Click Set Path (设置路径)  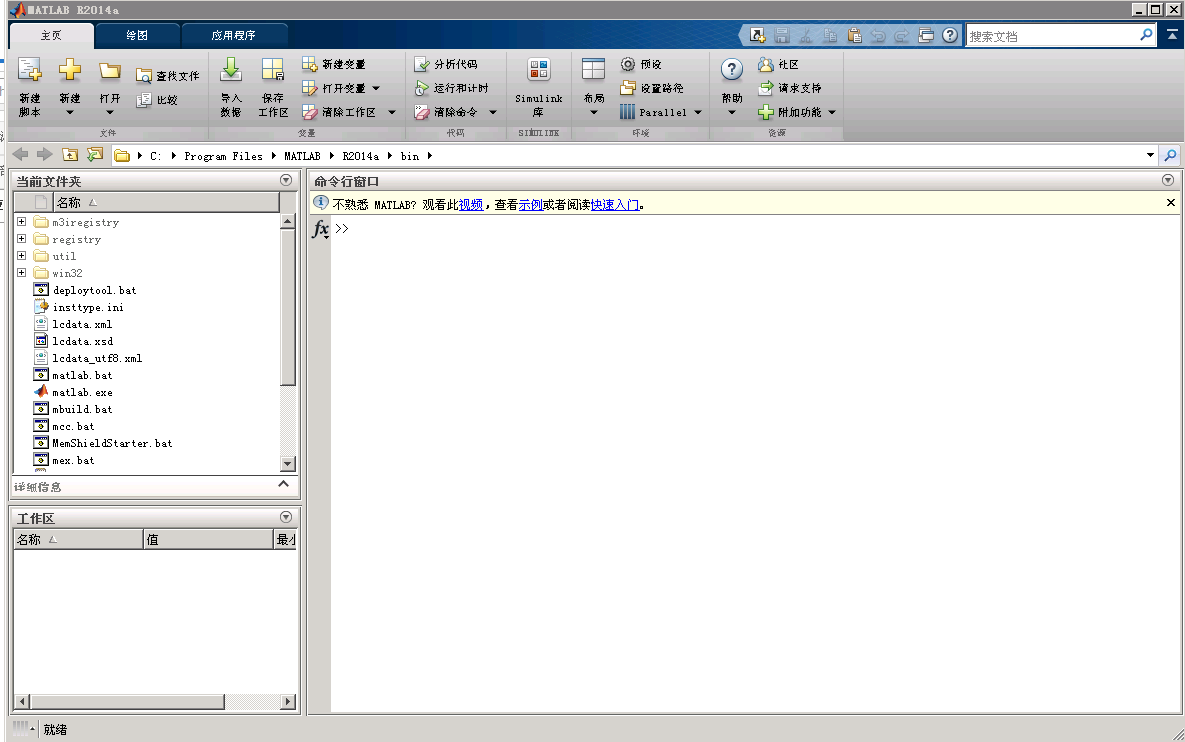click(x=651, y=88)
